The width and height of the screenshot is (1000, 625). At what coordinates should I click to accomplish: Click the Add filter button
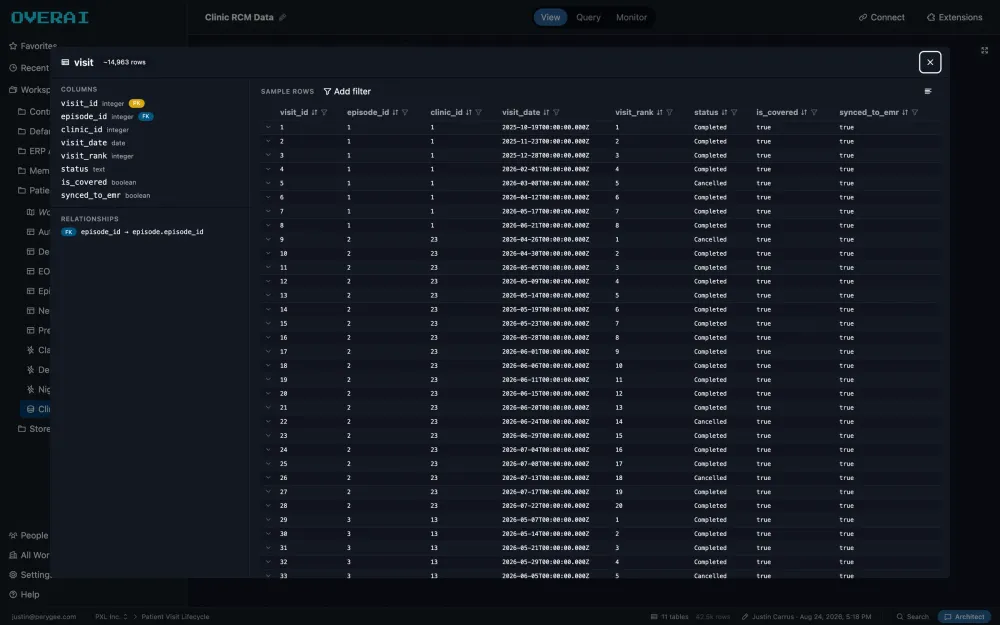click(x=347, y=91)
